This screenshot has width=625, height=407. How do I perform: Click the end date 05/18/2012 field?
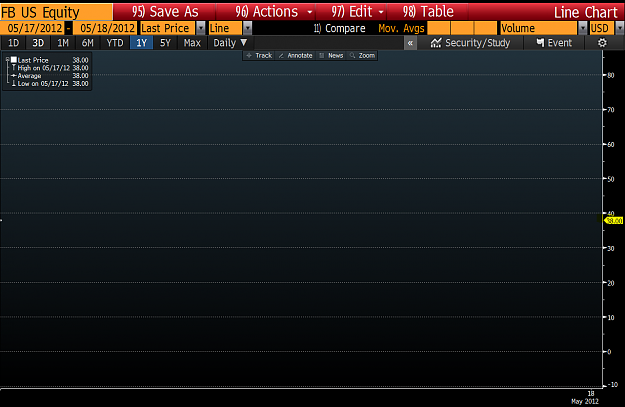pyautogui.click(x=106, y=28)
